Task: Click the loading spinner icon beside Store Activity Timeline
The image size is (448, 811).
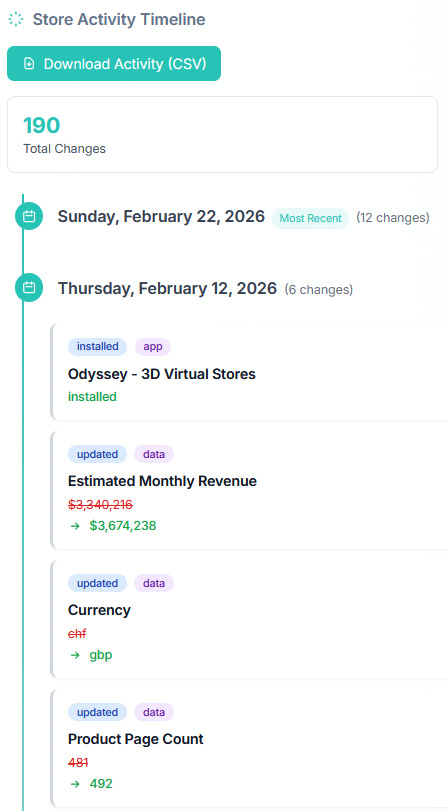Action: 16,20
